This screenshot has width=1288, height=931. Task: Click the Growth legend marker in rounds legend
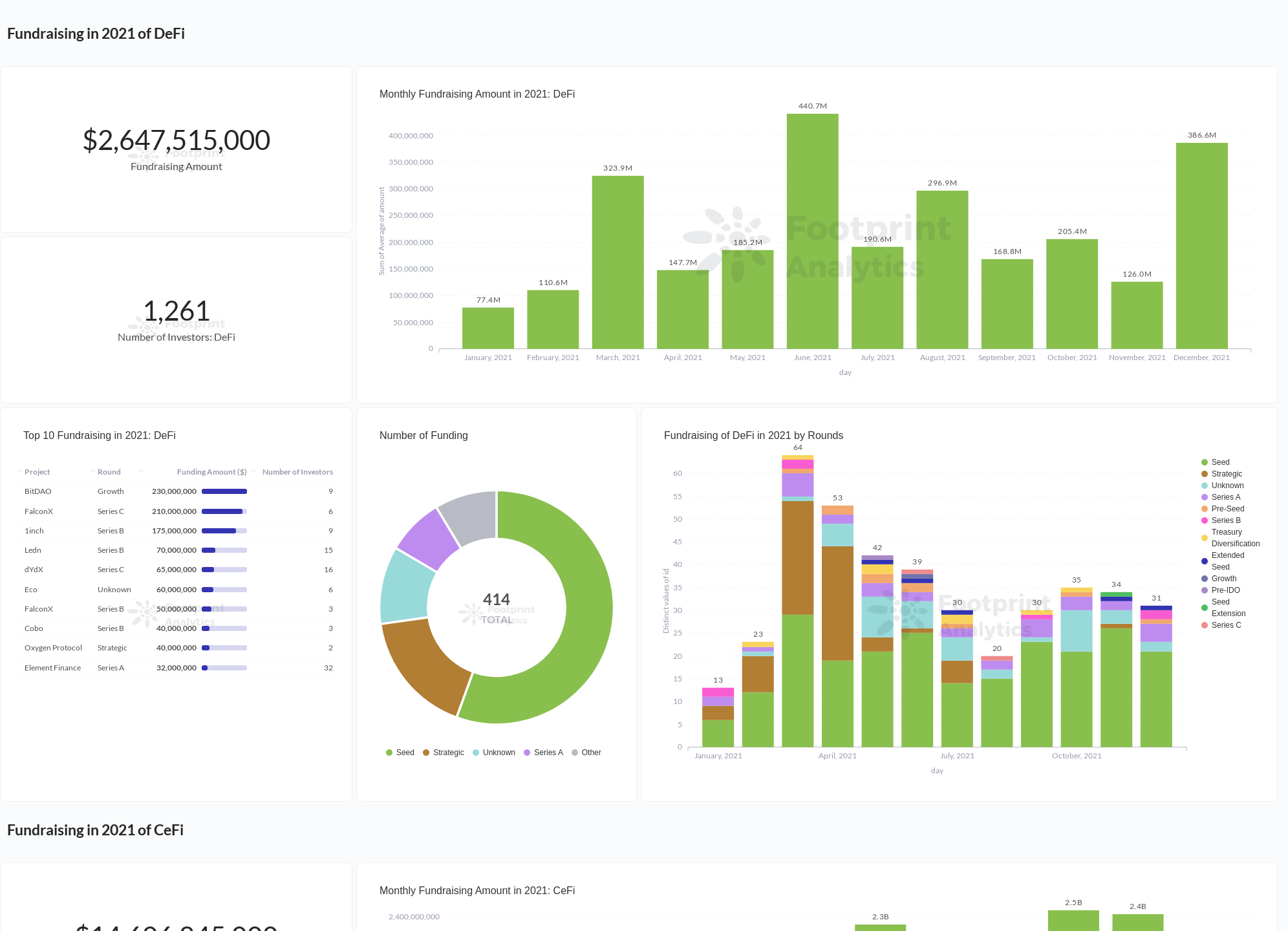(x=1204, y=578)
